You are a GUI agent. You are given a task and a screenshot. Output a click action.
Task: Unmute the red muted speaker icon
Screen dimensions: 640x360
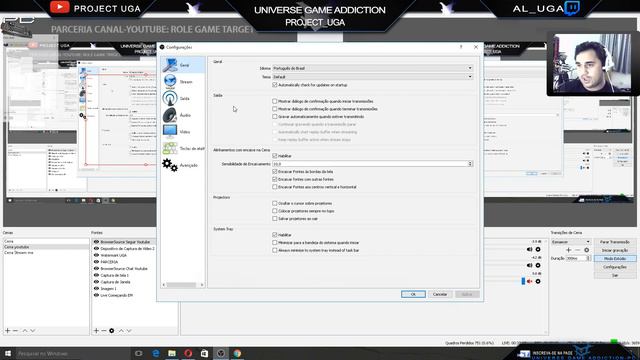[529, 281]
